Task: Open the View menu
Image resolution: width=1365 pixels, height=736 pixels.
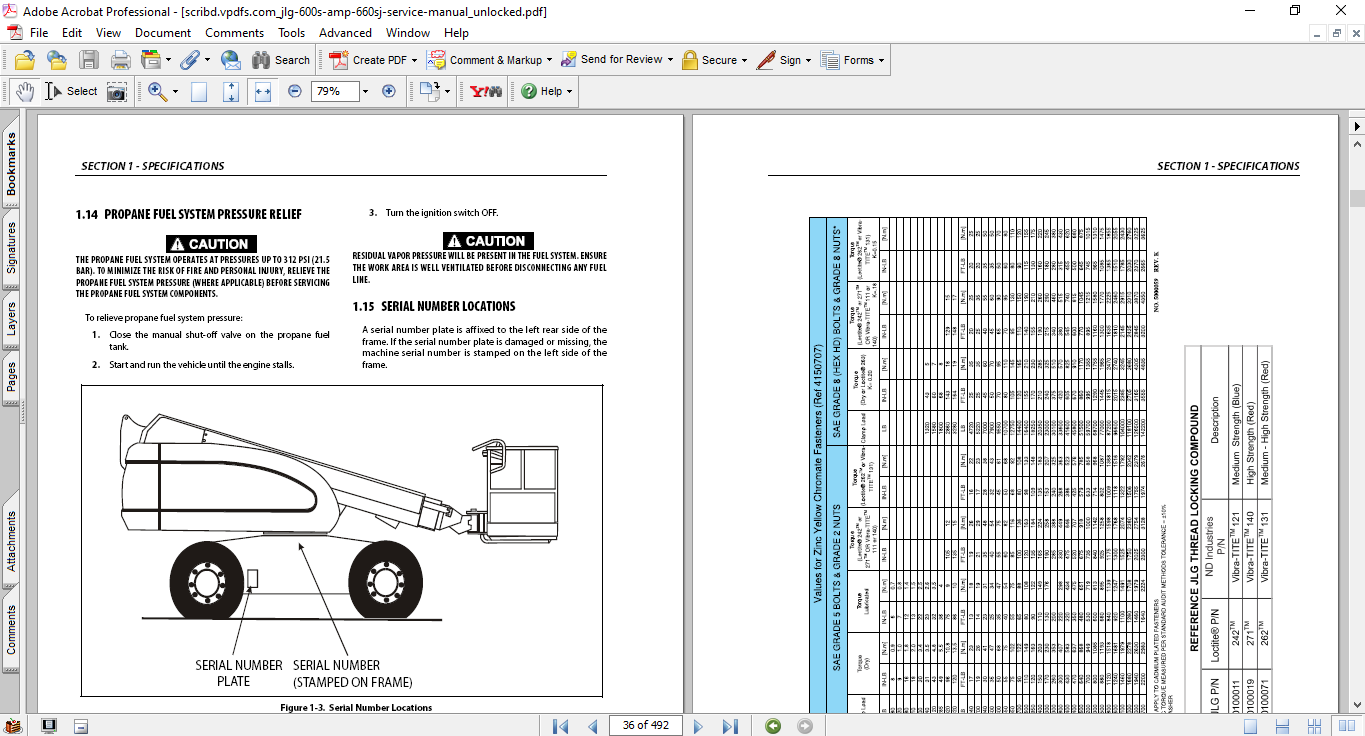Action: click(x=107, y=33)
